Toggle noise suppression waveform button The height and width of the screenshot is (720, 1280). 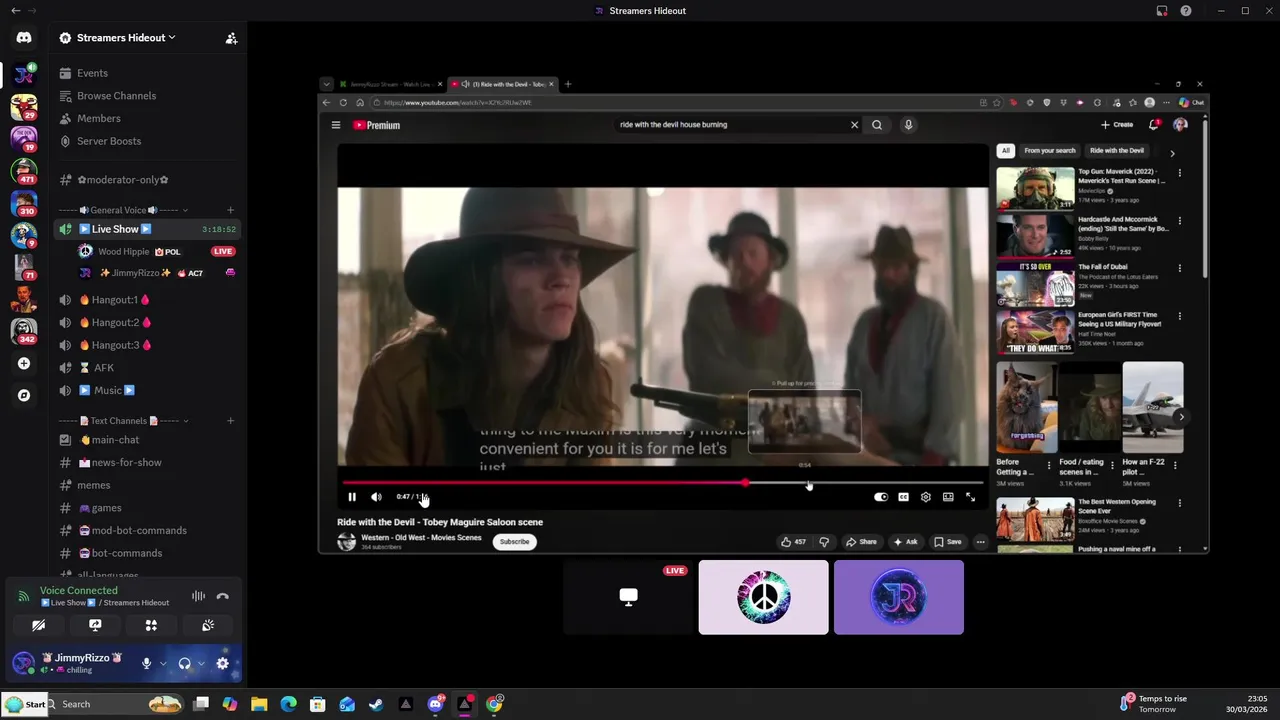click(x=198, y=596)
